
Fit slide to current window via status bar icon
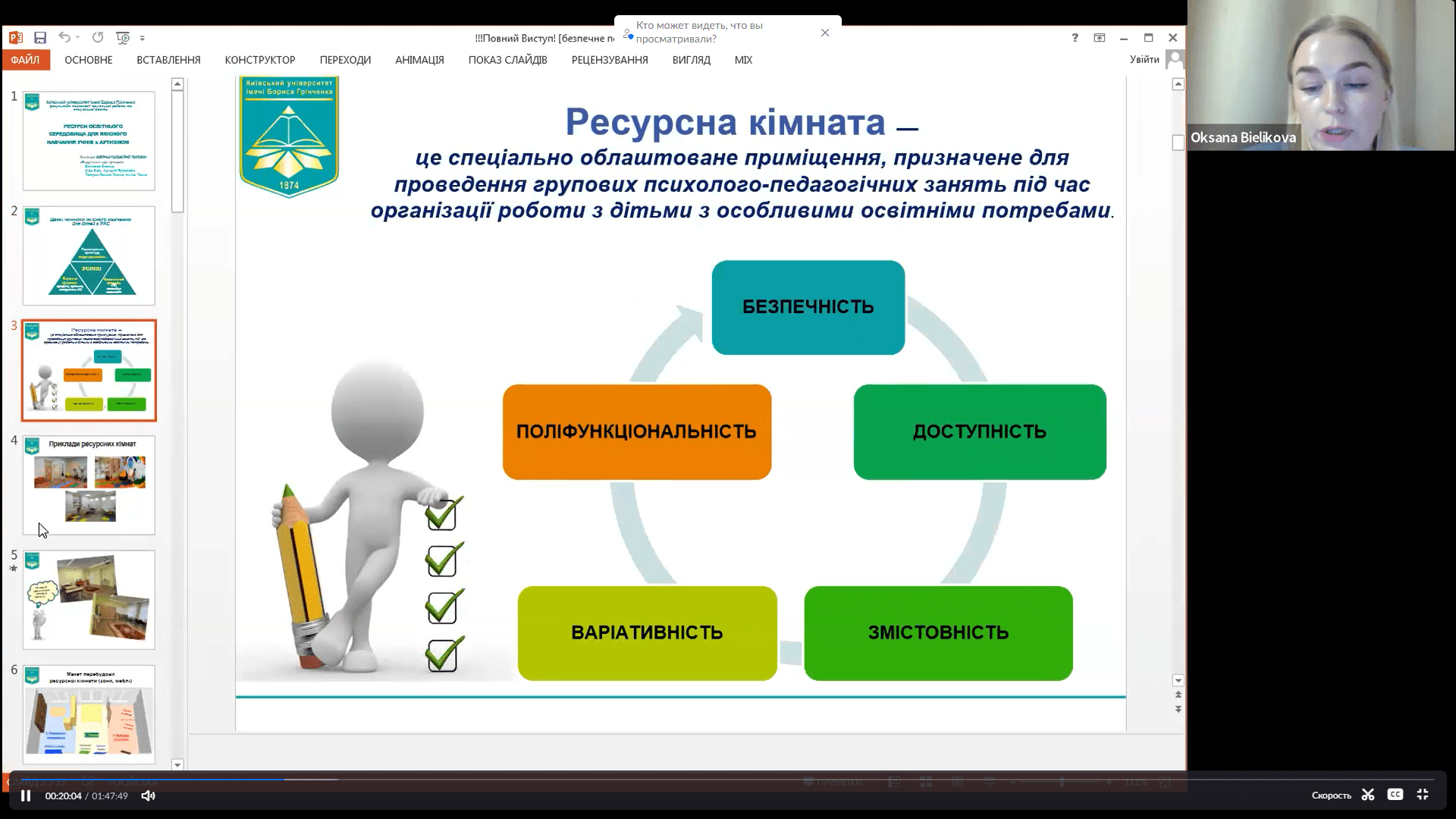pyautogui.click(x=1165, y=783)
